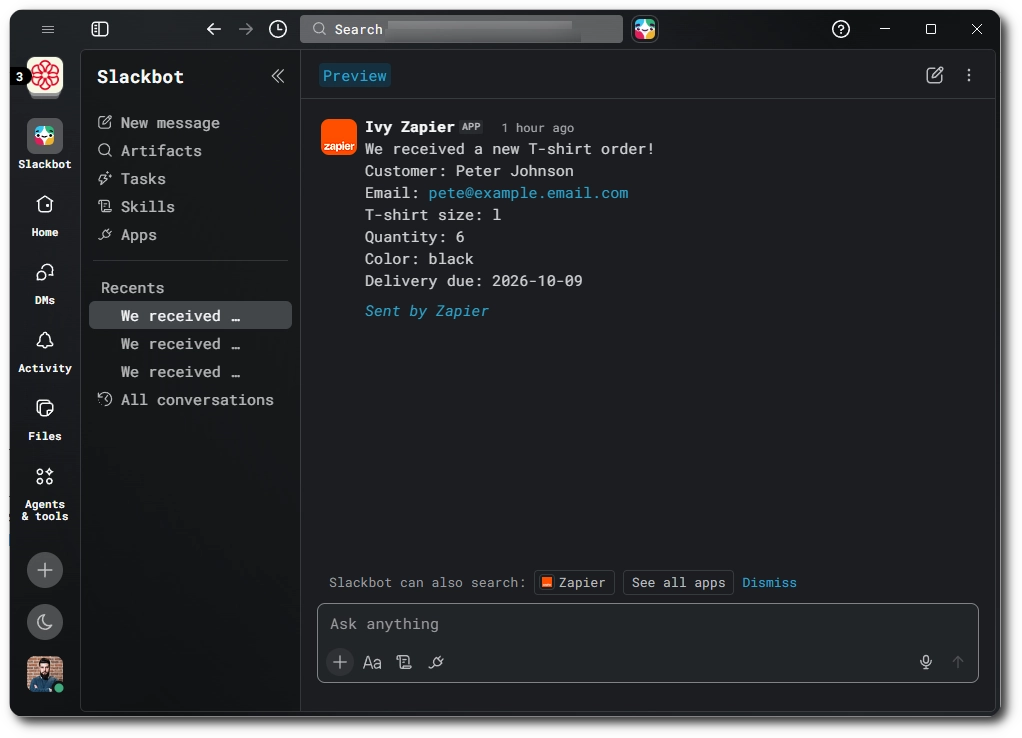Viewport: 1022px width, 738px height.
Task: Open the user profile avatar
Action: [45, 674]
